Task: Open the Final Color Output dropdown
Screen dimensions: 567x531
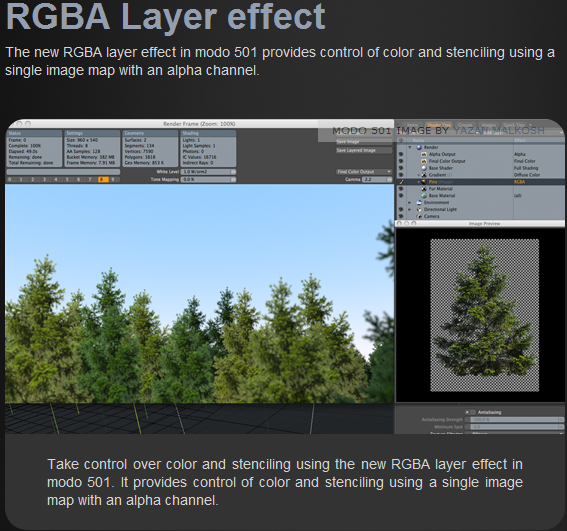Action: tap(364, 171)
